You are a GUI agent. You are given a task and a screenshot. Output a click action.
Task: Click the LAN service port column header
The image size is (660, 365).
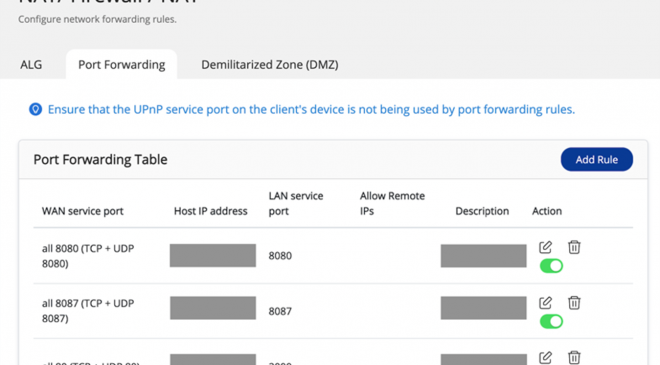point(296,203)
